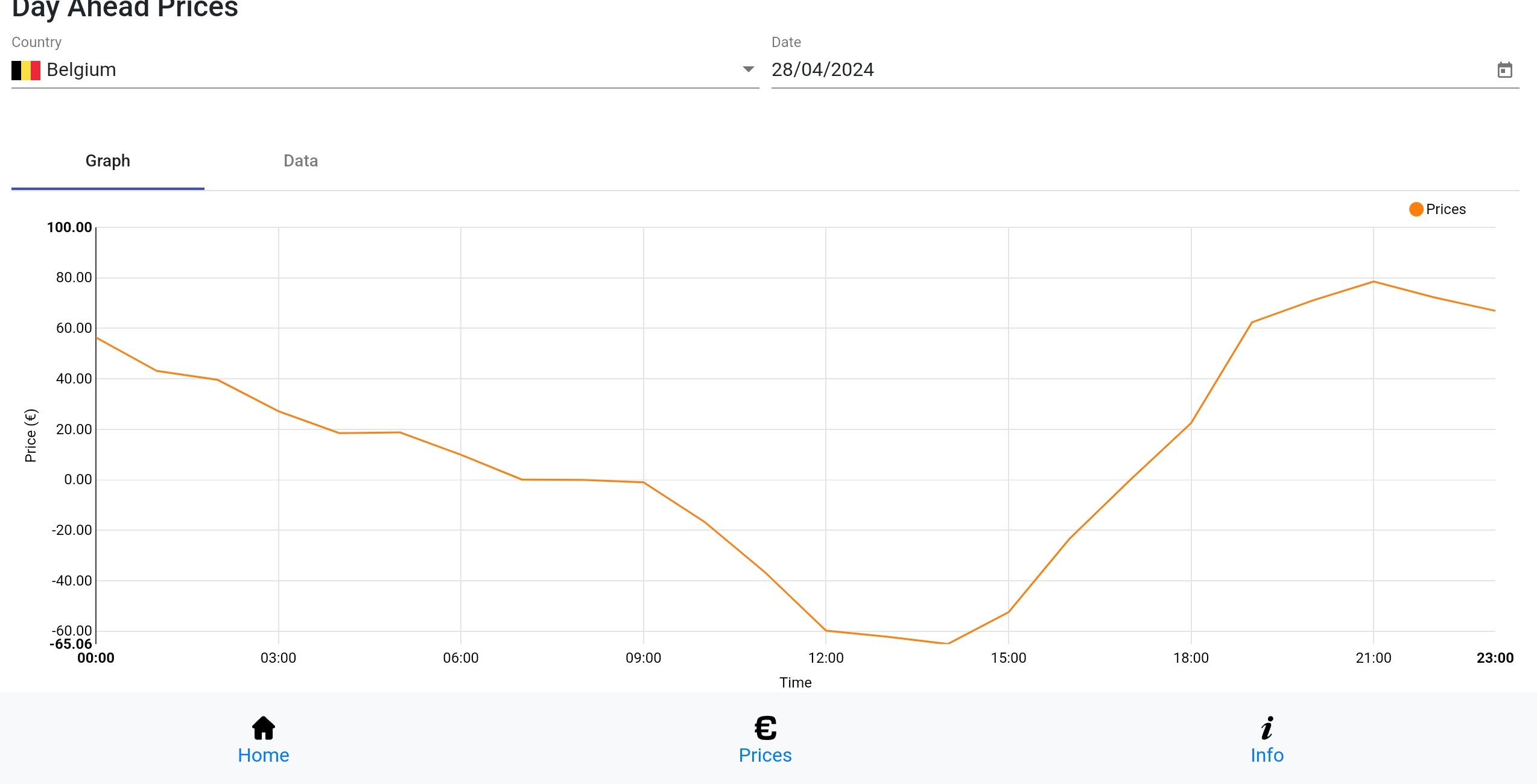Open the calendar date picker icon
Image resolution: width=1537 pixels, height=784 pixels.
pyautogui.click(x=1505, y=70)
